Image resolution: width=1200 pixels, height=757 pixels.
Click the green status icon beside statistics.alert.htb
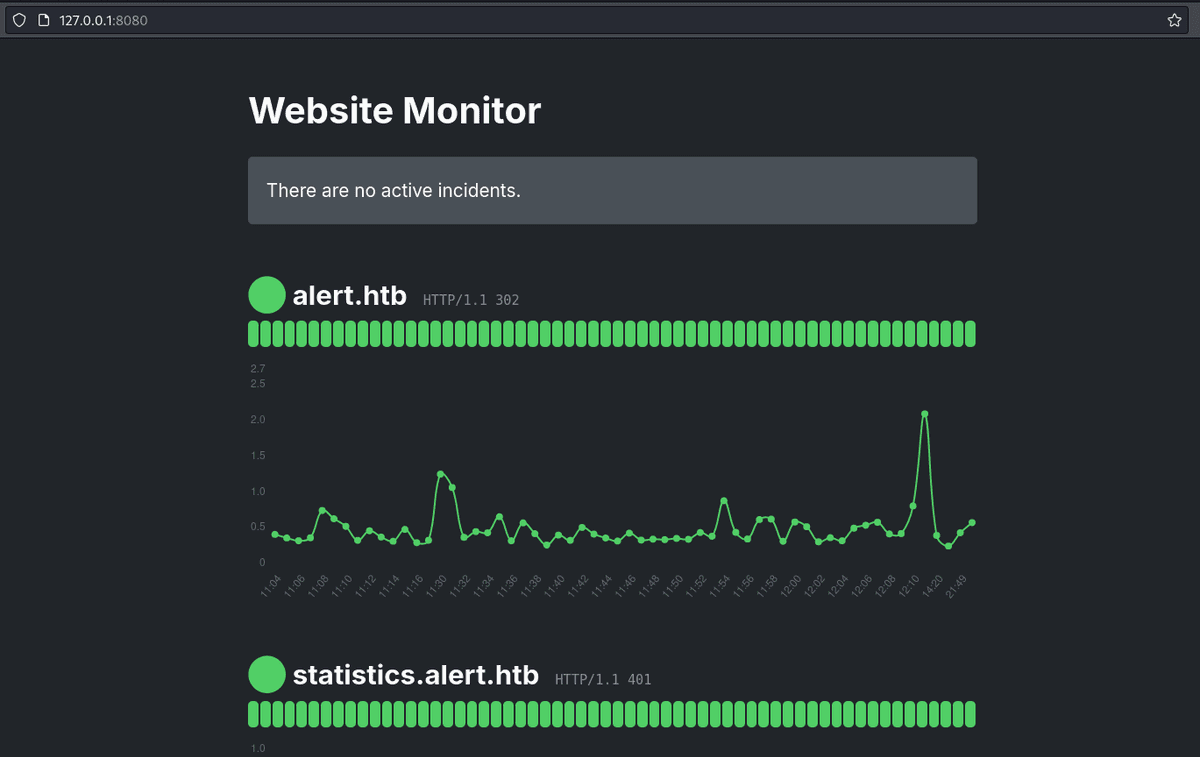point(266,674)
